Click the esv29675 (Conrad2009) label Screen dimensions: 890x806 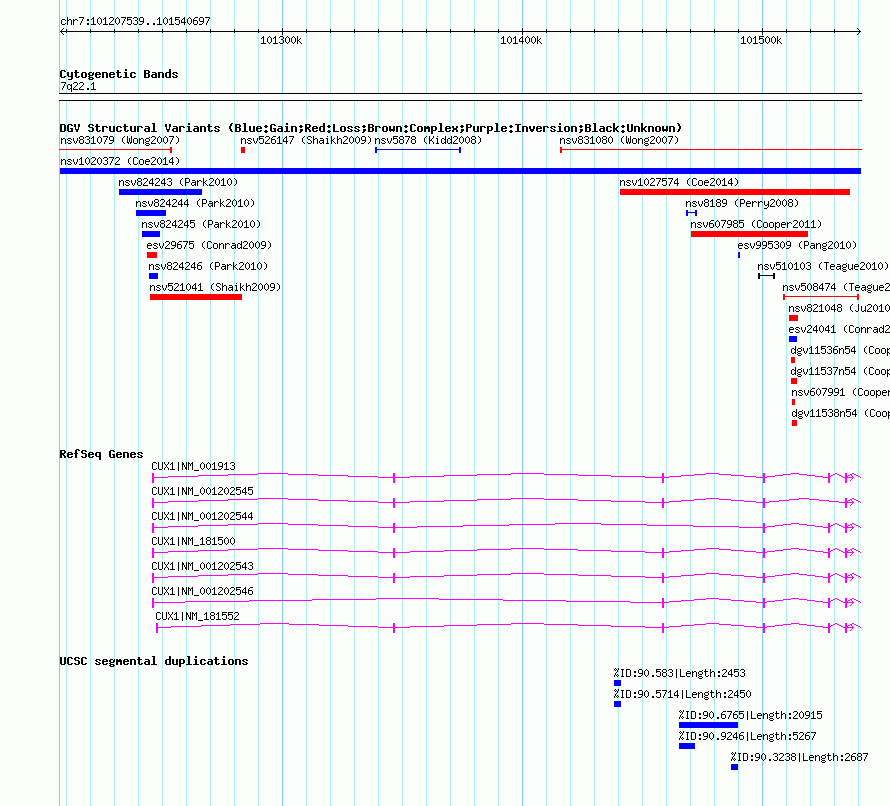(209, 245)
